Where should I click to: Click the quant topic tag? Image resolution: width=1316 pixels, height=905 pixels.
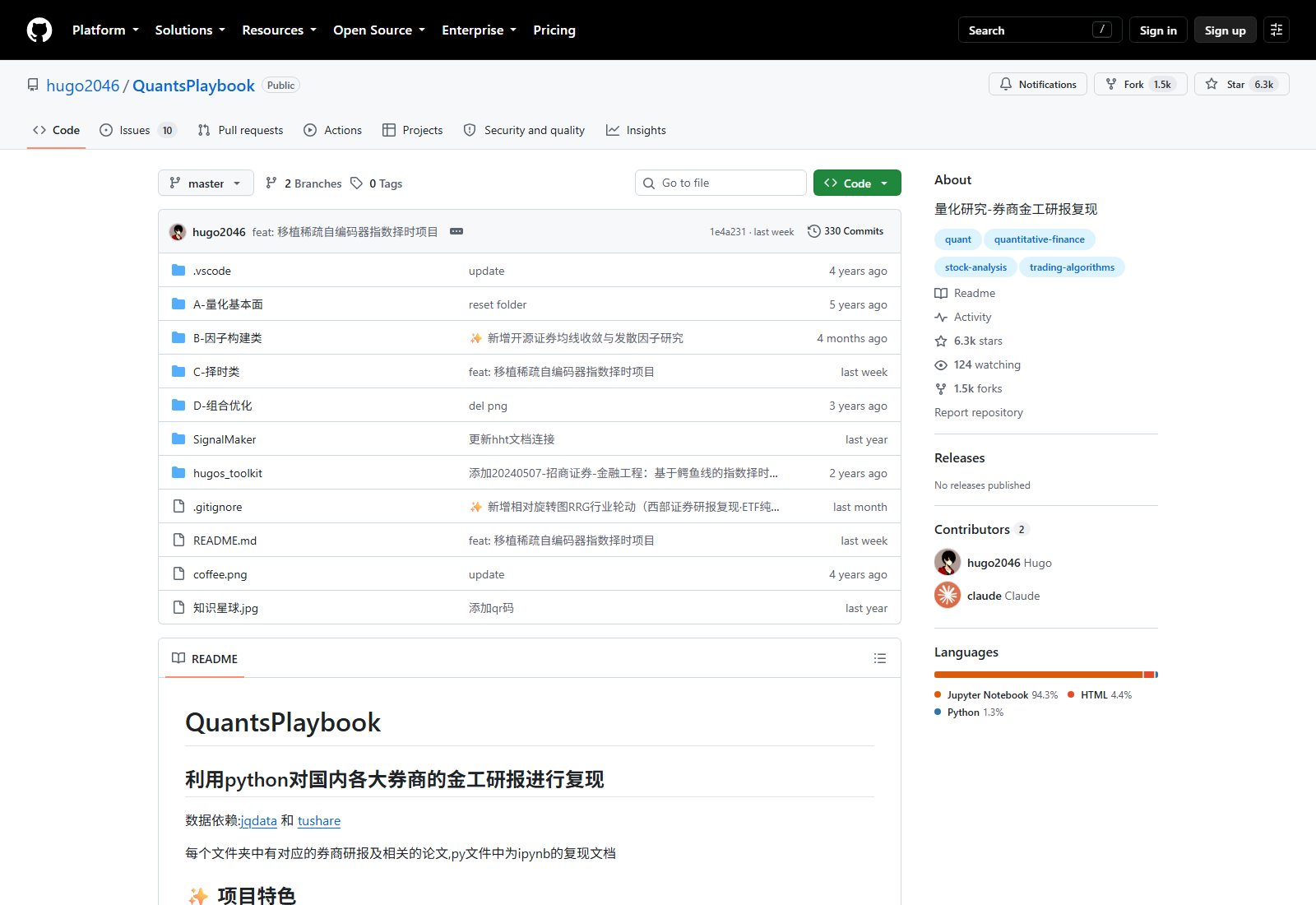coord(957,239)
